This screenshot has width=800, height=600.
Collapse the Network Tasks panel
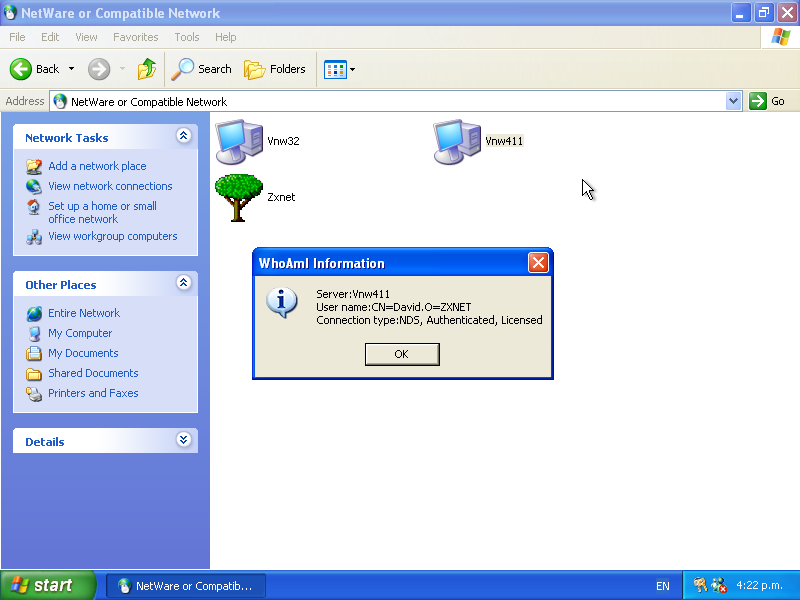[184, 136]
